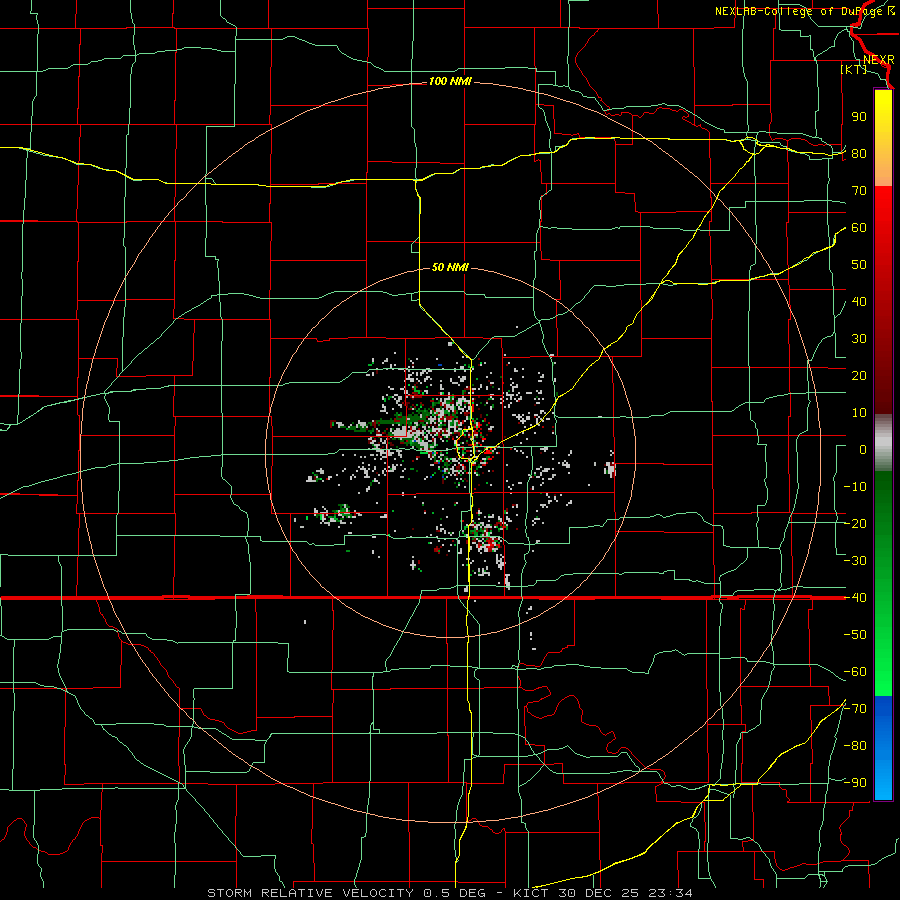This screenshot has height=900, width=900.
Task: Click the 100 NMI range ring label
Action: coord(450,82)
